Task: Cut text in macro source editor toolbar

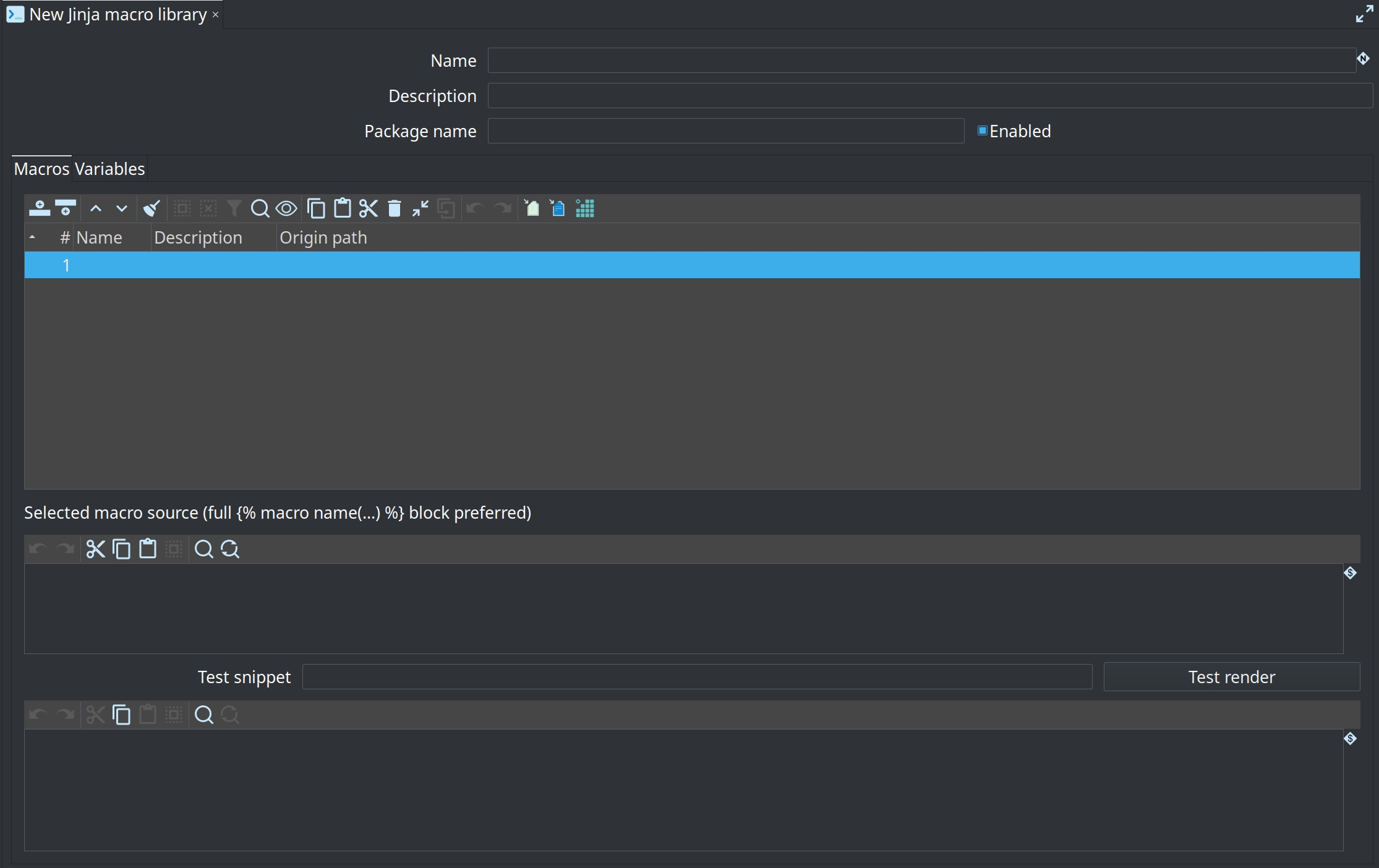Action: 95,549
